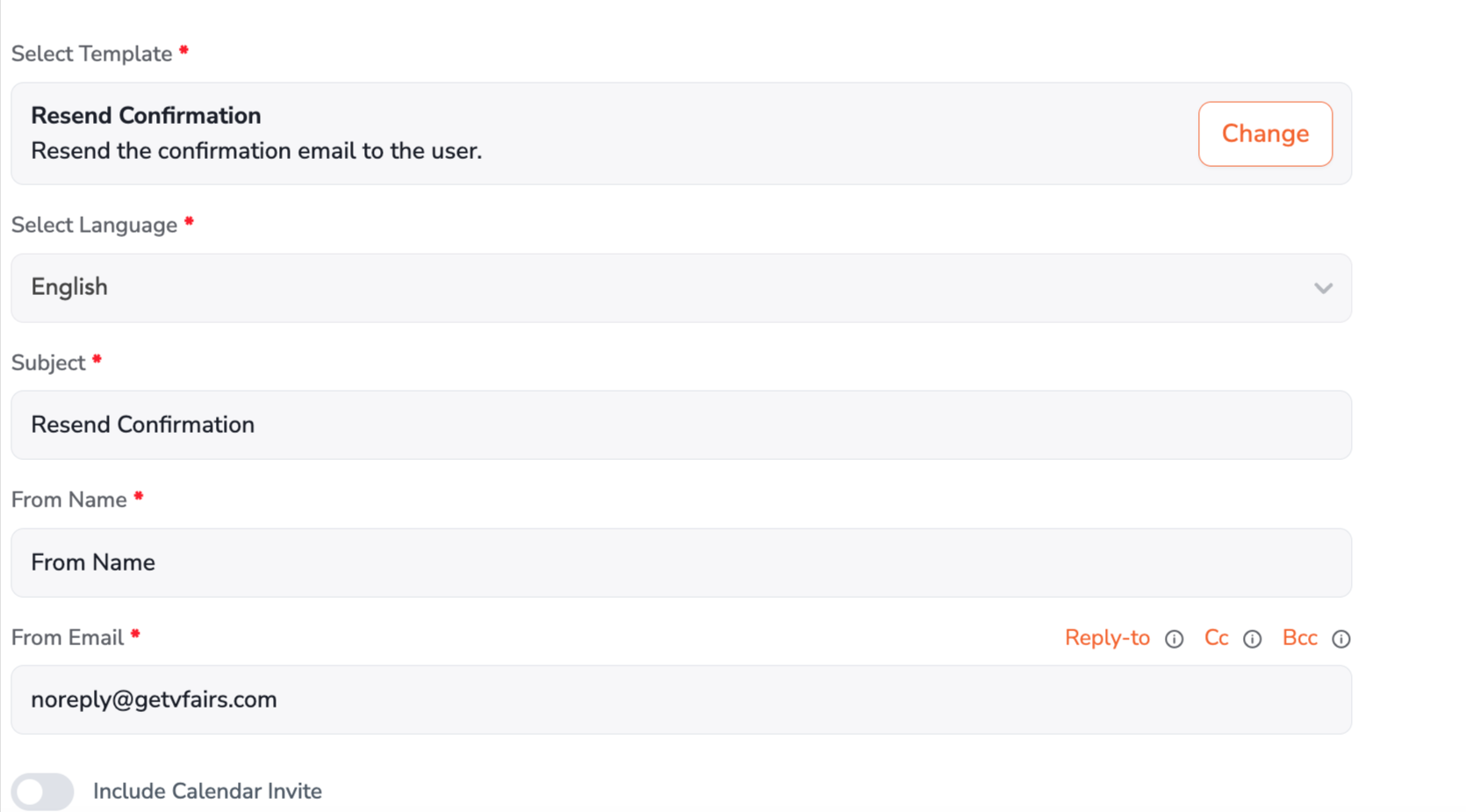The height and width of the screenshot is (812, 1466).
Task: Toggle the Include Calendar Invite switch
Action: 42,792
